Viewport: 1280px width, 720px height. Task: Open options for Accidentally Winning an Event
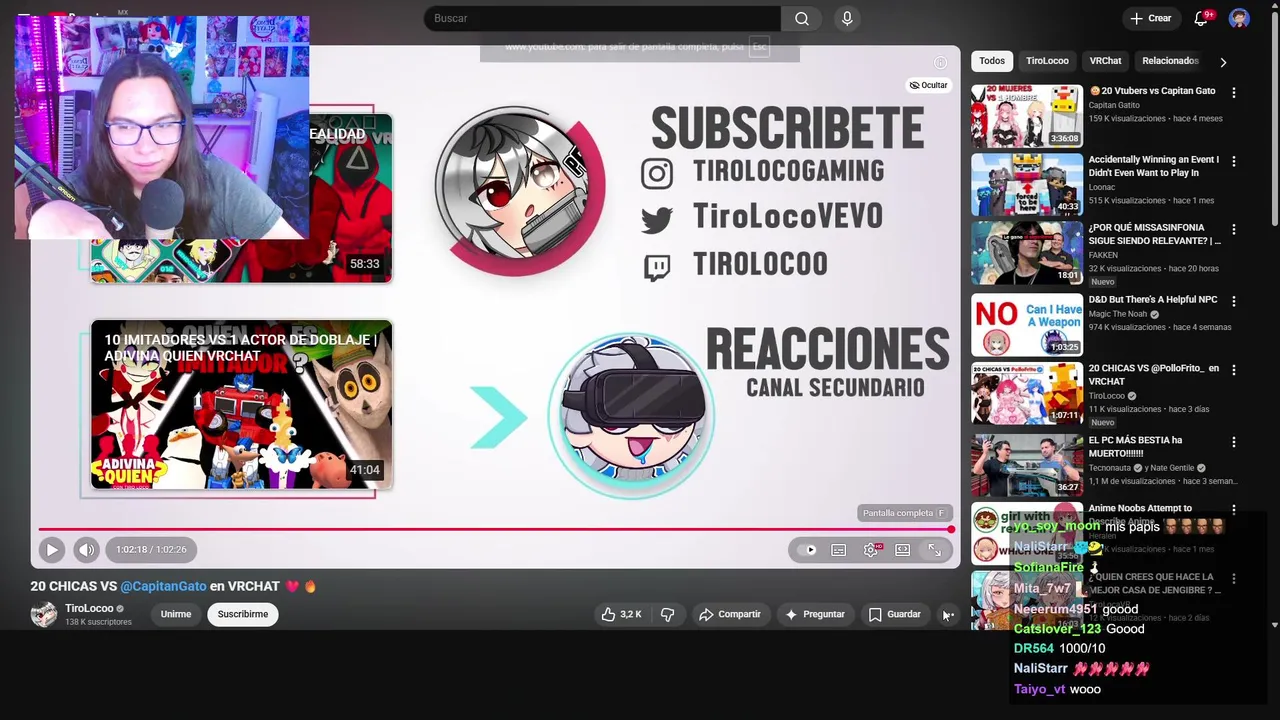point(1233,161)
